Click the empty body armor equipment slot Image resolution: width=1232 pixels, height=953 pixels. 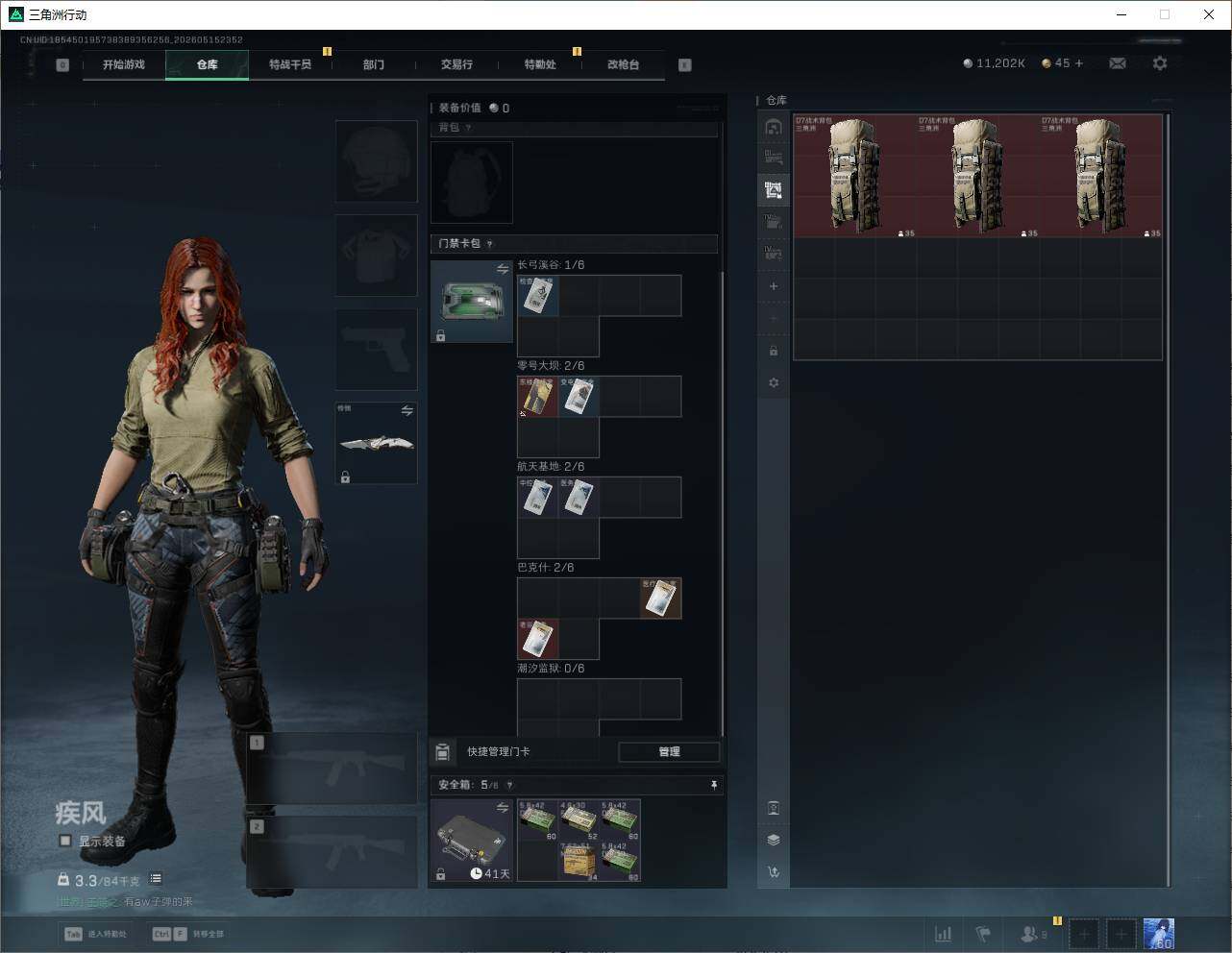coord(377,256)
